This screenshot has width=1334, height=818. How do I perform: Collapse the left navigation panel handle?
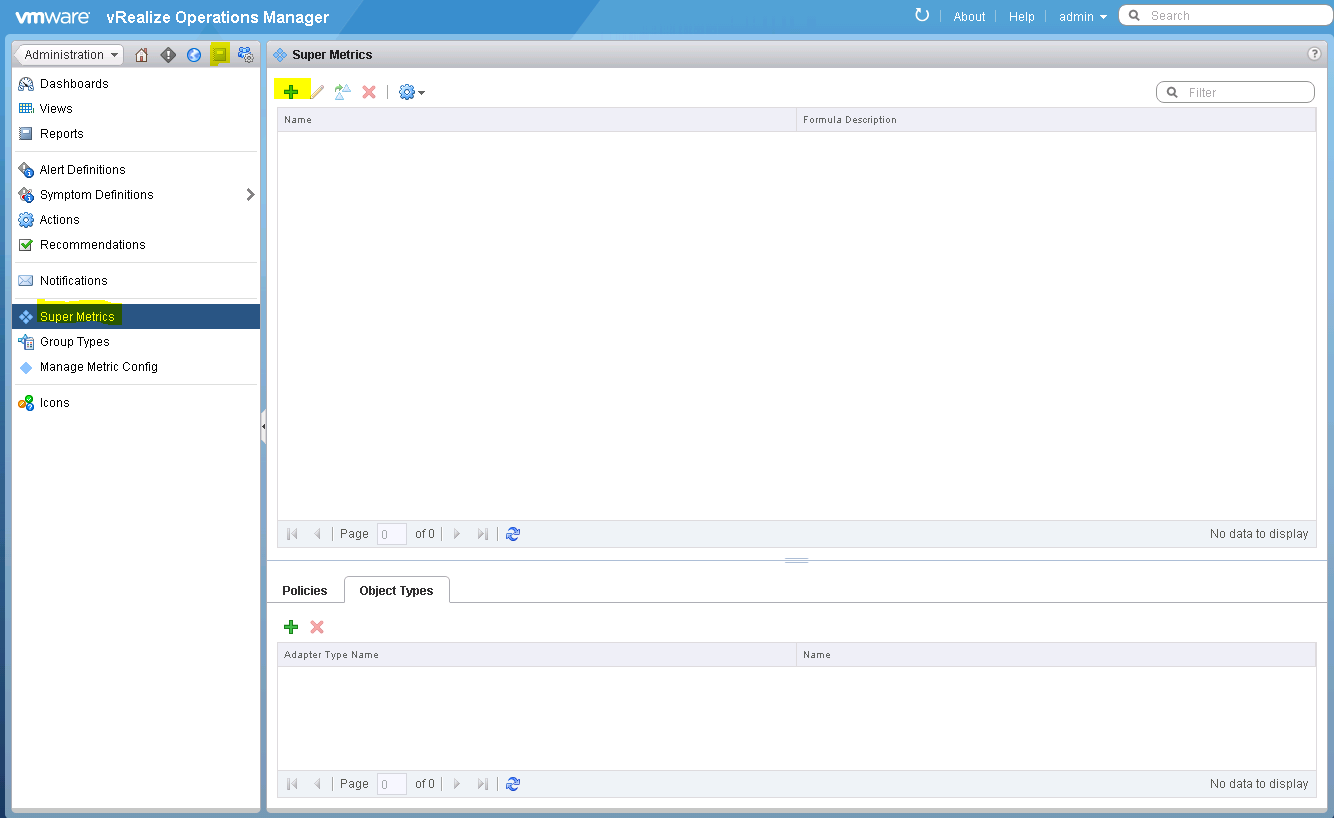(263, 426)
